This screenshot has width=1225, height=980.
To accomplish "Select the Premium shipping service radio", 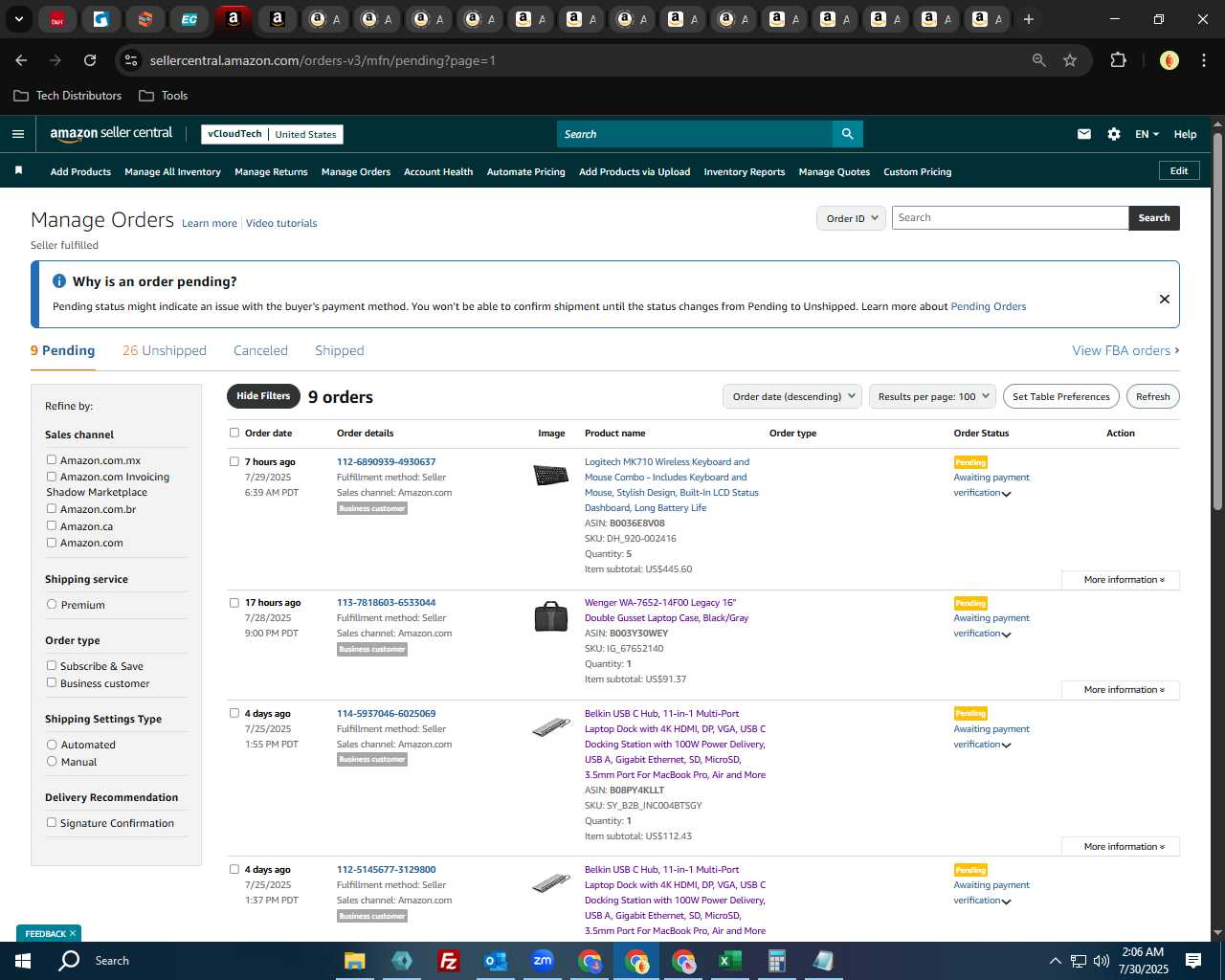I will point(52,604).
